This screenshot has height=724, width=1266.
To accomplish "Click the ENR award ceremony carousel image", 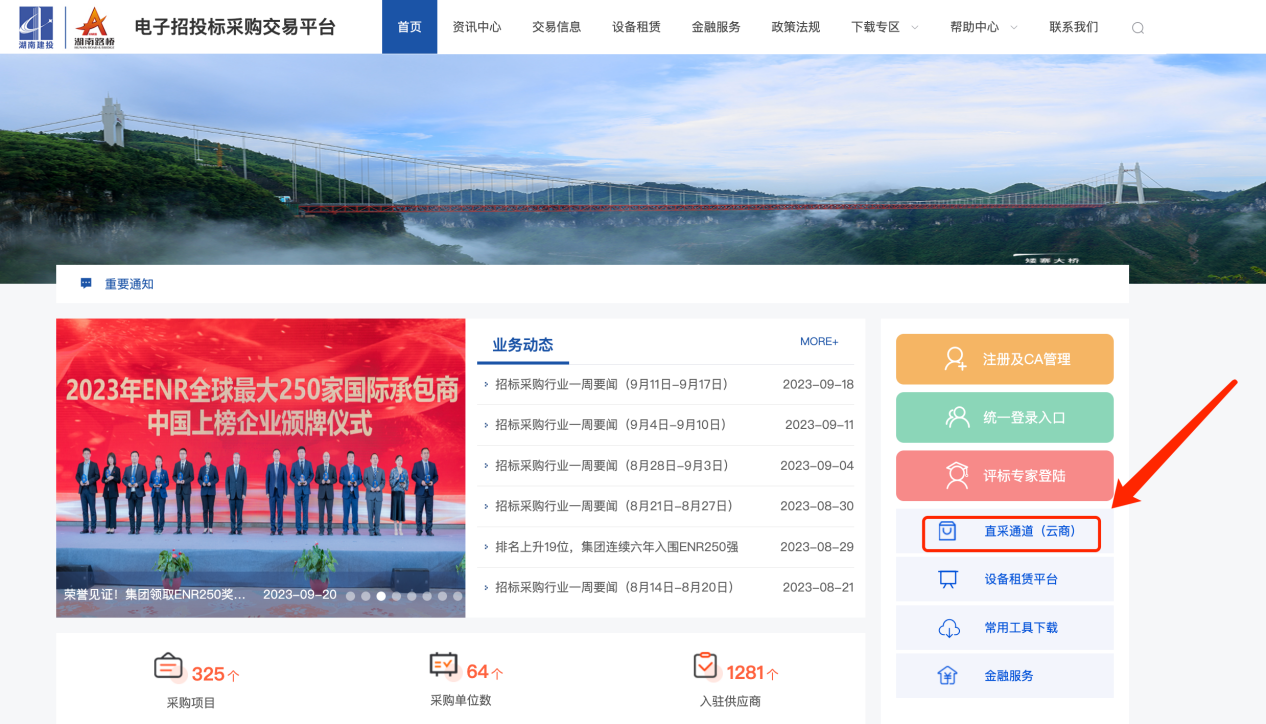I will pos(261,467).
